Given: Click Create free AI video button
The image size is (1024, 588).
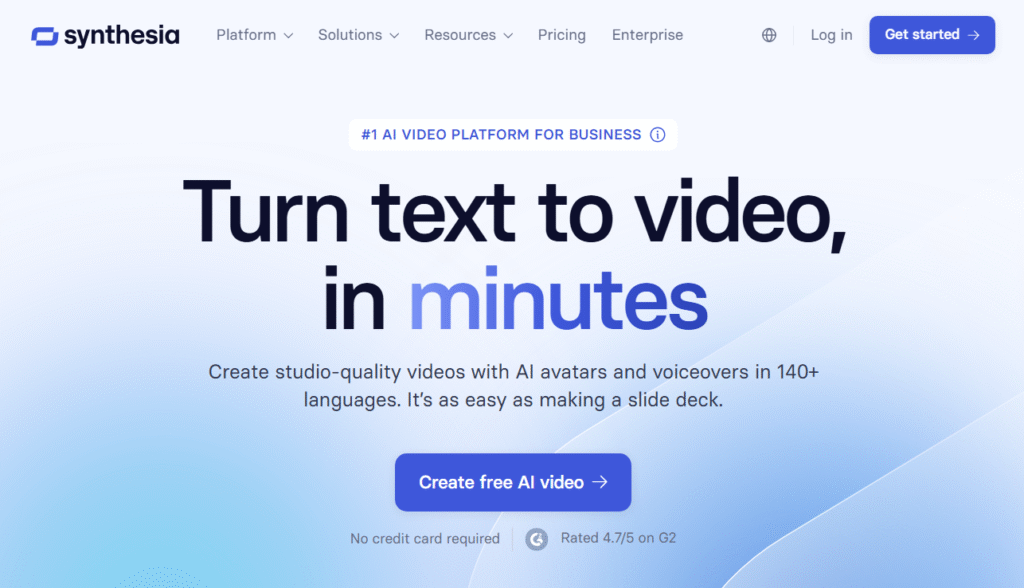Looking at the screenshot, I should [x=513, y=482].
